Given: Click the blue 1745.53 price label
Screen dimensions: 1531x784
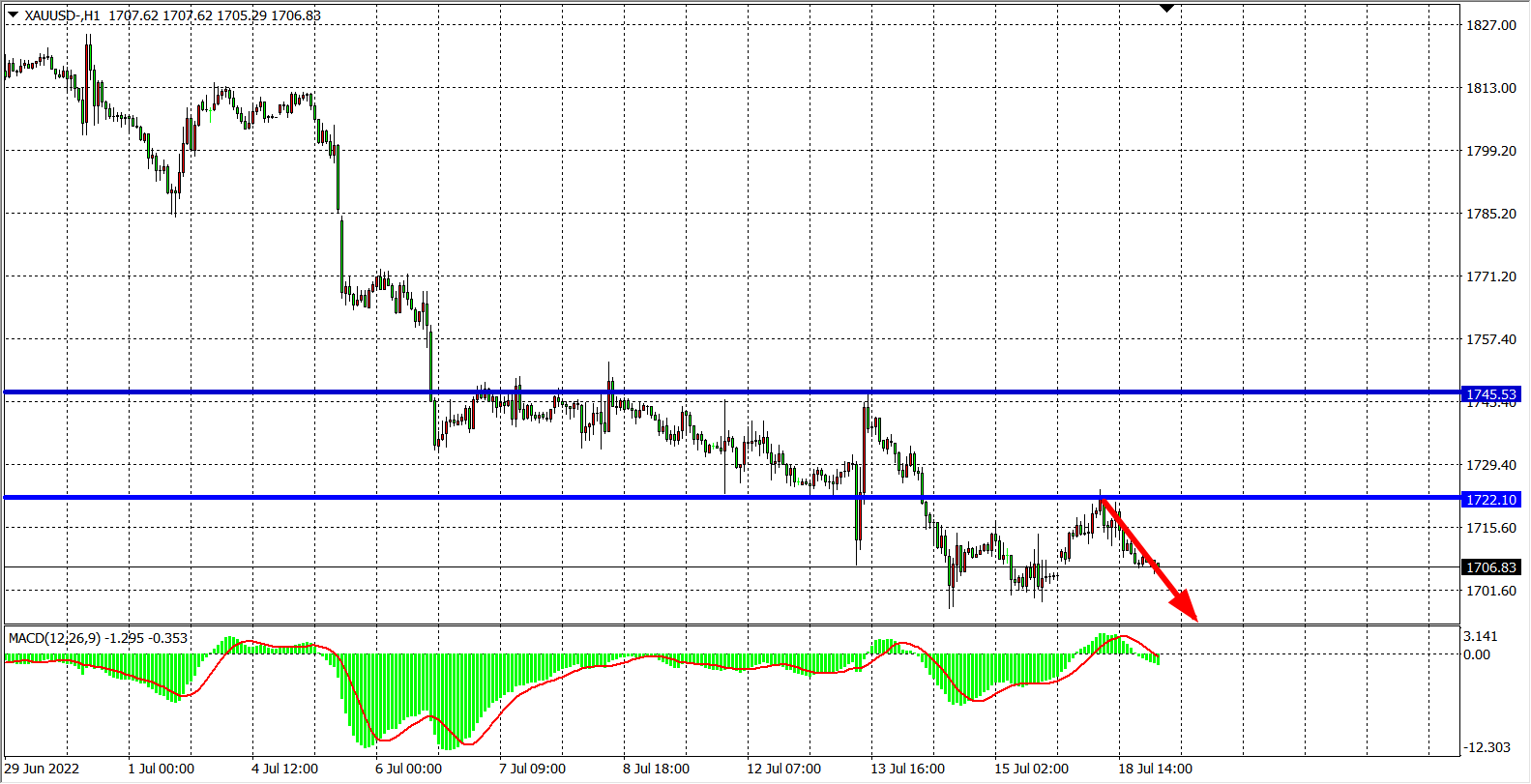Looking at the screenshot, I should click(1491, 394).
